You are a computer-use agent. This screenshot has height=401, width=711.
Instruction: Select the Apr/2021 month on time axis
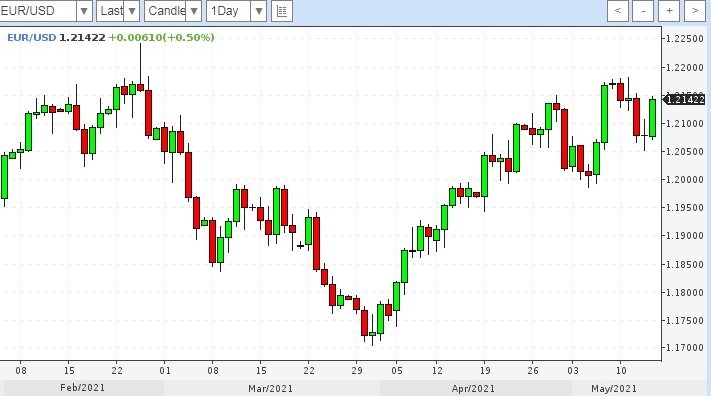pyautogui.click(x=473, y=389)
